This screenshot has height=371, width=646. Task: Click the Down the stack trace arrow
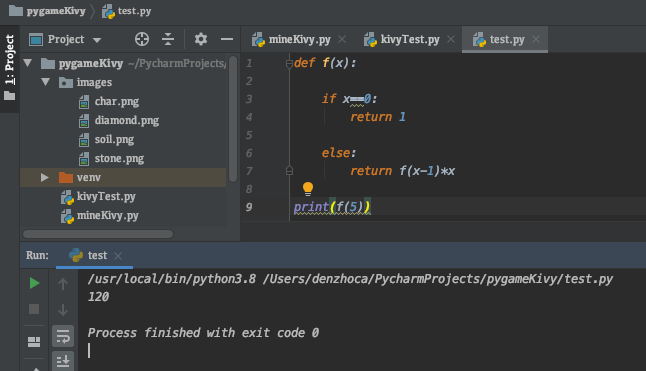63,310
